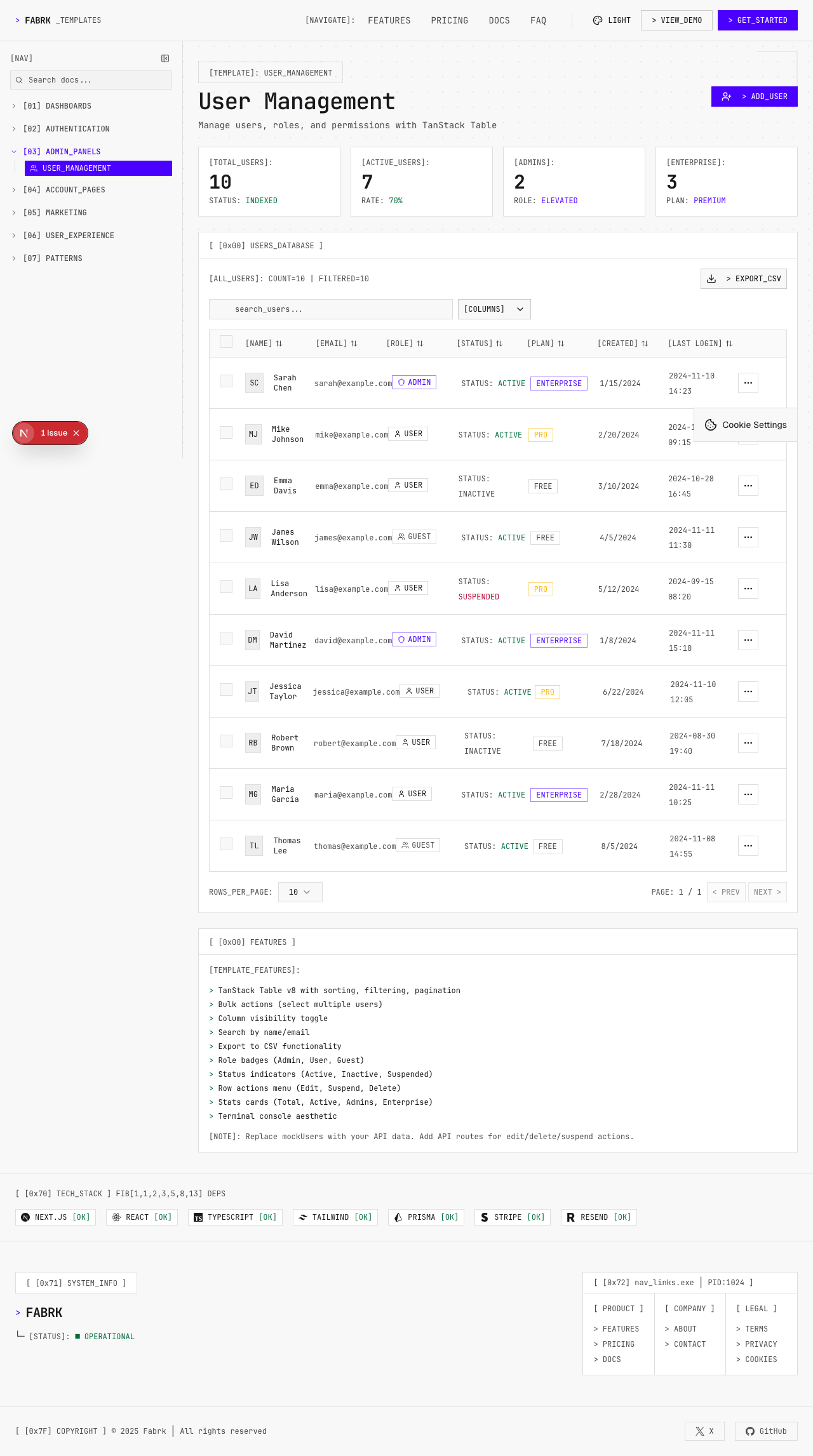Select USER_MANAGEMENT sidebar item

point(98,168)
